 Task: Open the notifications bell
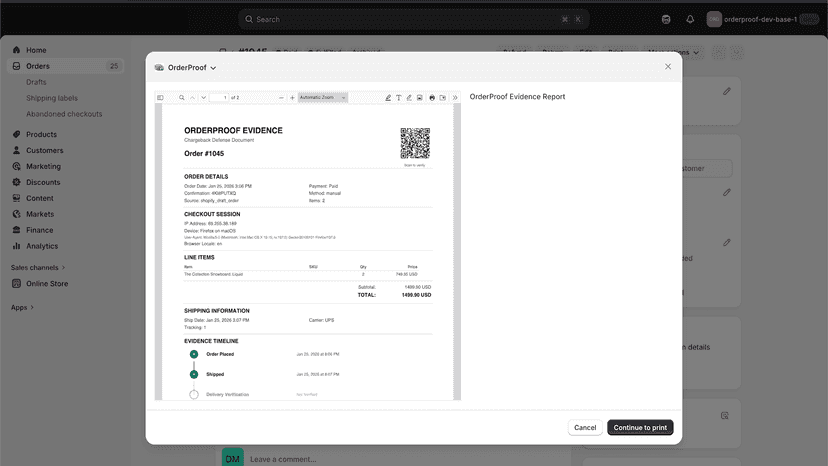(690, 20)
